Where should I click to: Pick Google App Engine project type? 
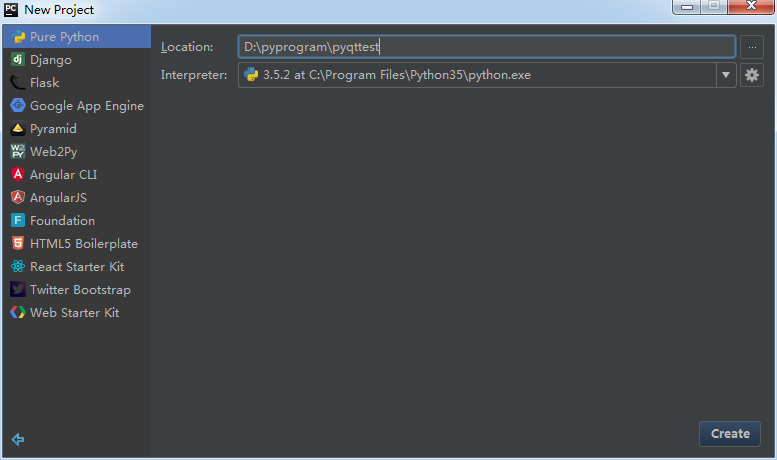tap(77, 106)
